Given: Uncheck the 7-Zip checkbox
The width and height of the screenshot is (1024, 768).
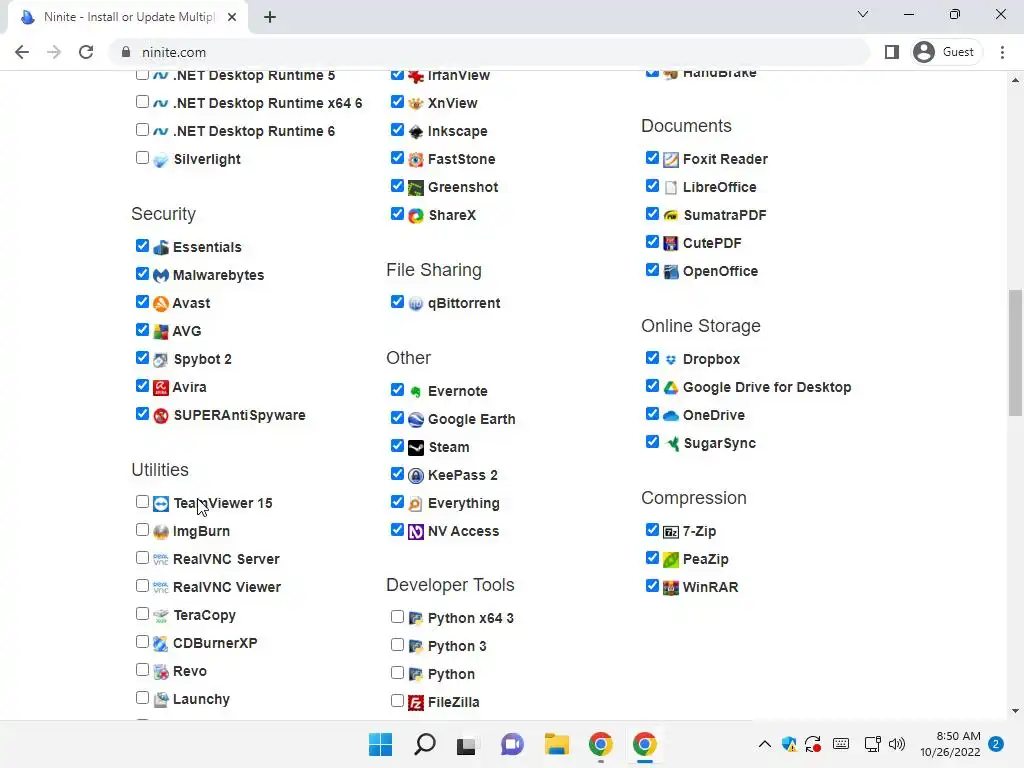Looking at the screenshot, I should tap(652, 530).
